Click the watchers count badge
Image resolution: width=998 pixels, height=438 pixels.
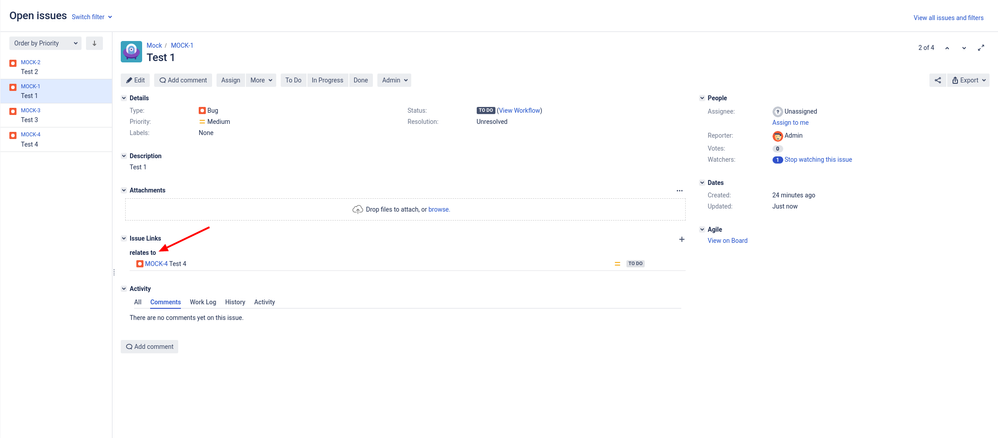click(777, 160)
